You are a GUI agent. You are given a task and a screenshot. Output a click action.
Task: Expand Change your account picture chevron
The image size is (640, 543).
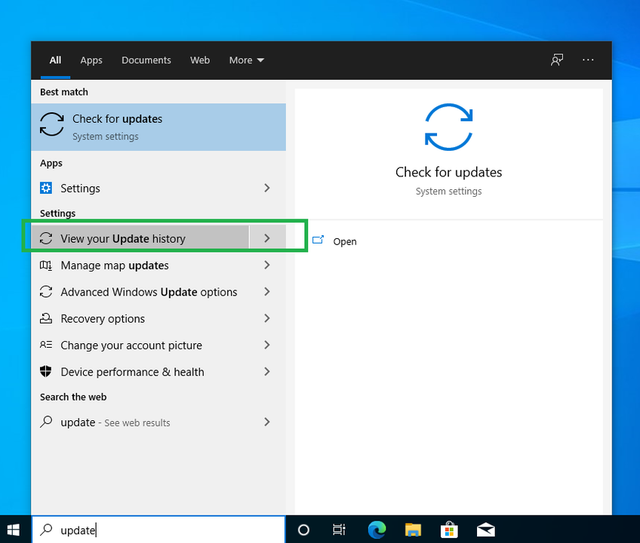[267, 345]
